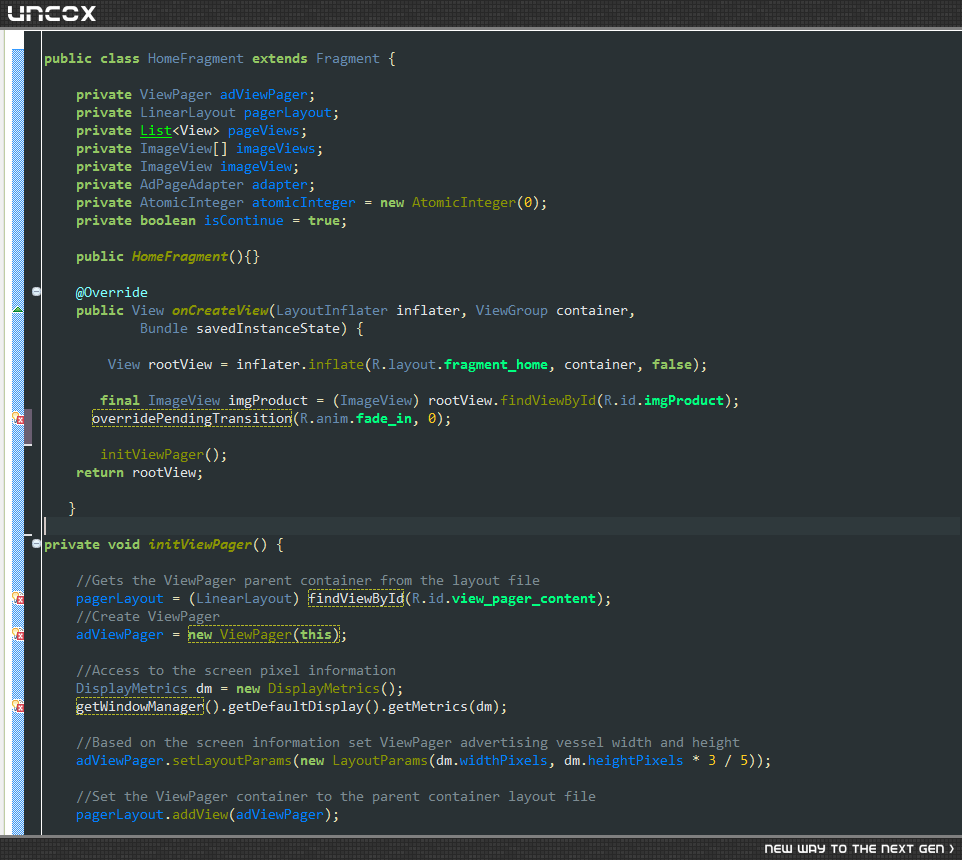Image resolution: width=962 pixels, height=860 pixels.
Task: Click the DisplayMetrics dm declaration
Action: (239, 688)
